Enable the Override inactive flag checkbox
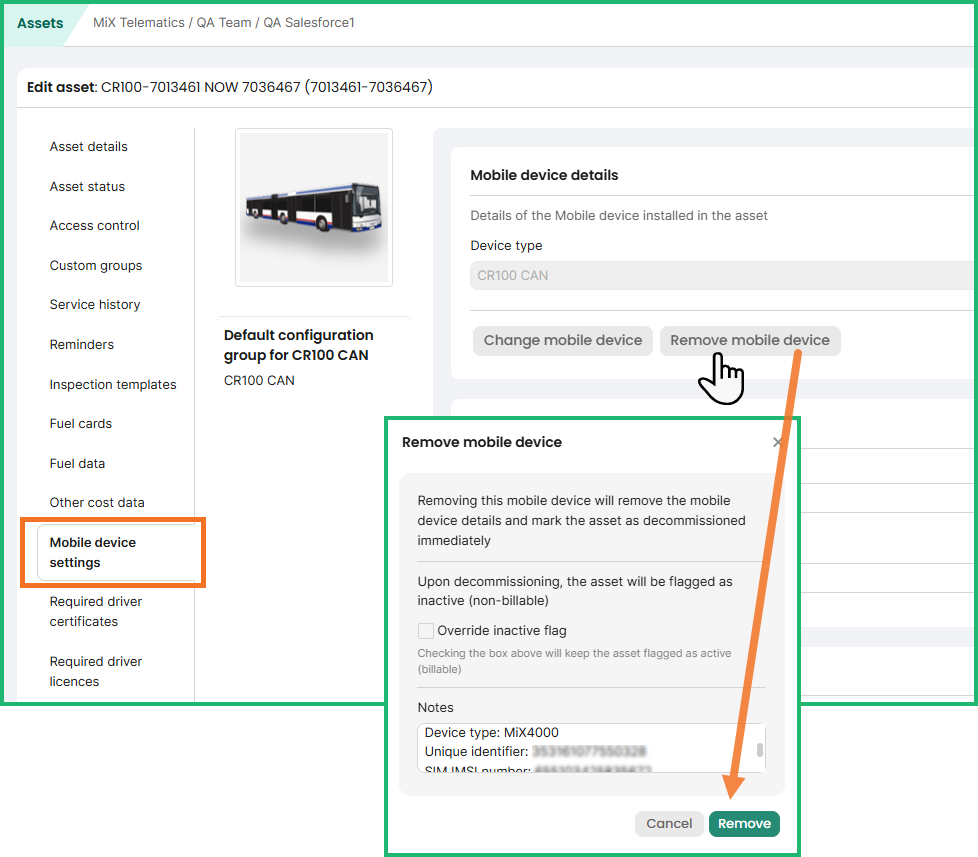 (426, 631)
